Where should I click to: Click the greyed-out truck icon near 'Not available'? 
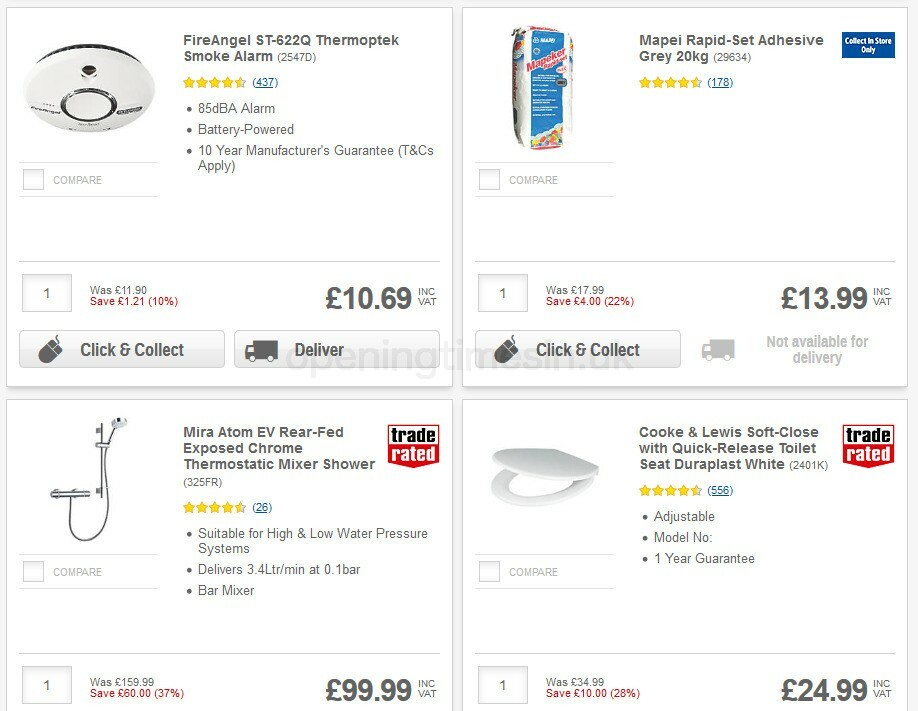pos(716,349)
